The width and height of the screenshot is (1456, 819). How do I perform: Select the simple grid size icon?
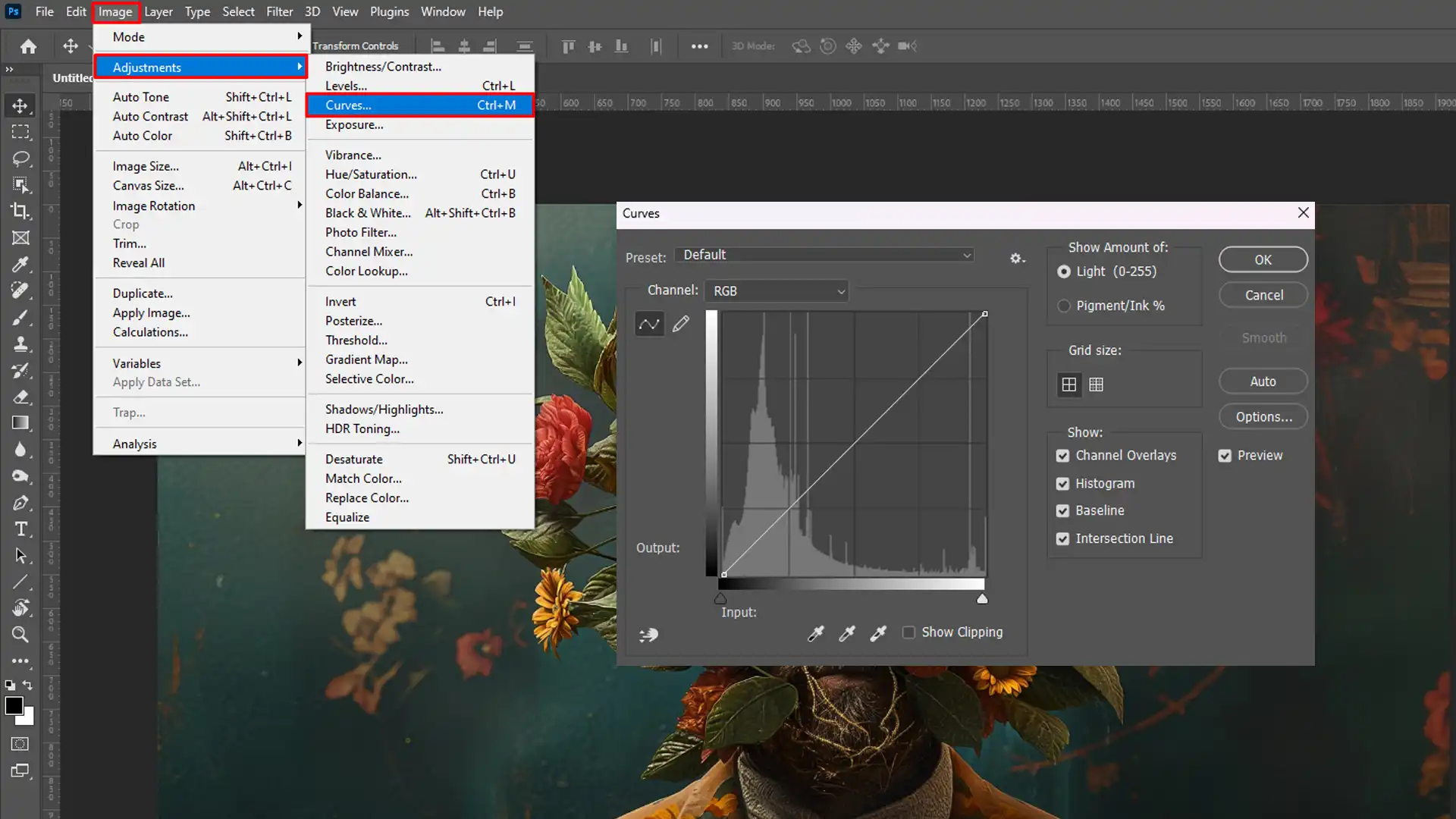coord(1068,384)
